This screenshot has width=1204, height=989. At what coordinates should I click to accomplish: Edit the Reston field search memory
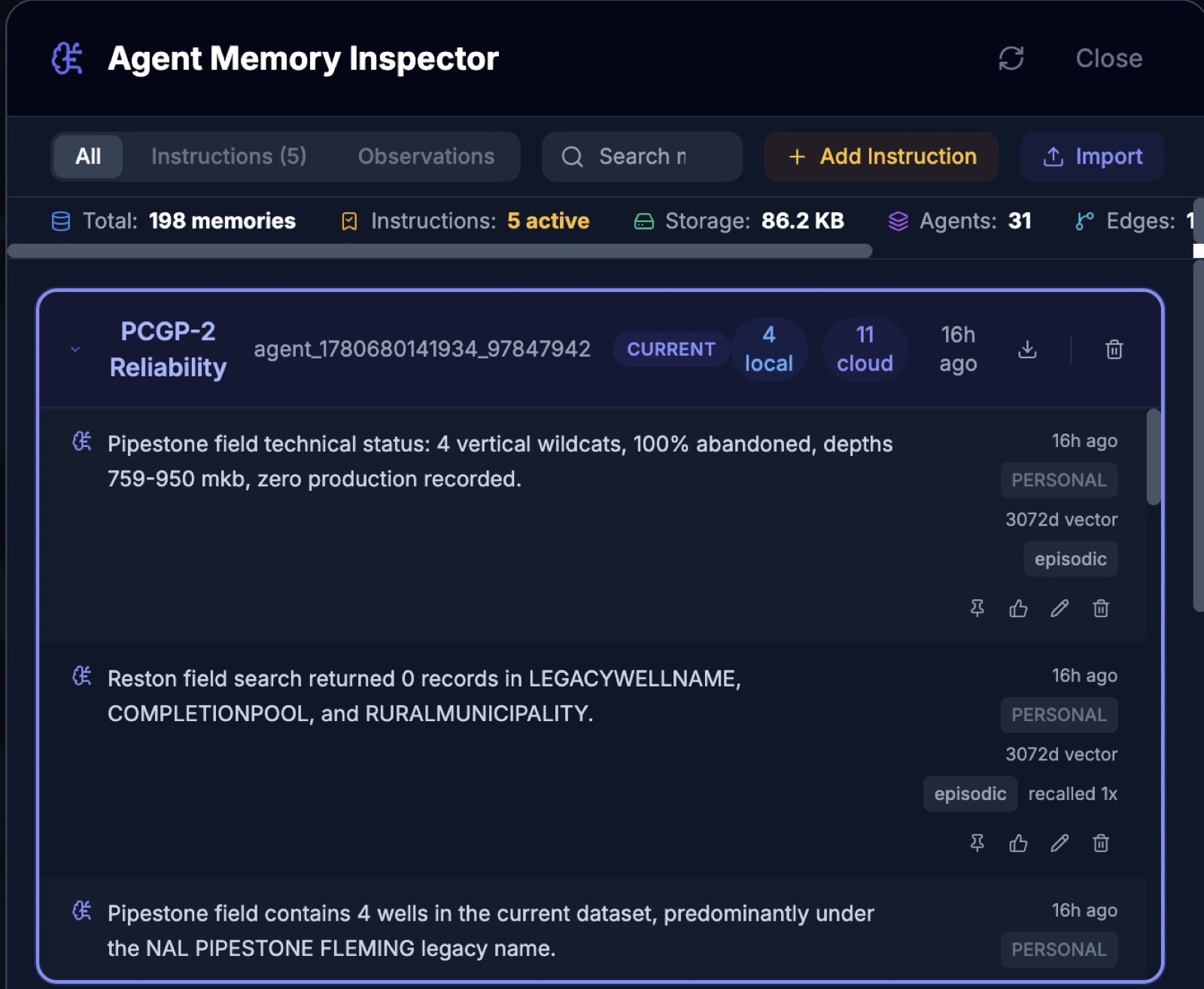(1060, 843)
